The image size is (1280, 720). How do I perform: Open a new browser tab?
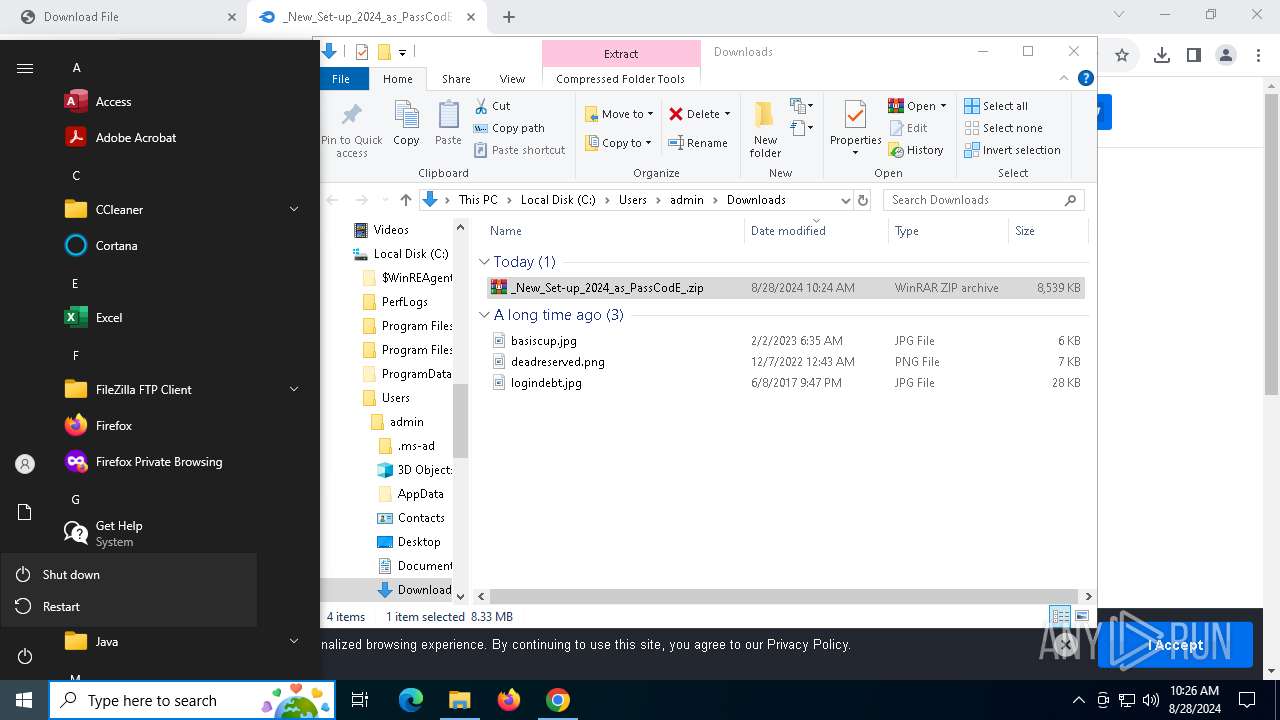[509, 17]
